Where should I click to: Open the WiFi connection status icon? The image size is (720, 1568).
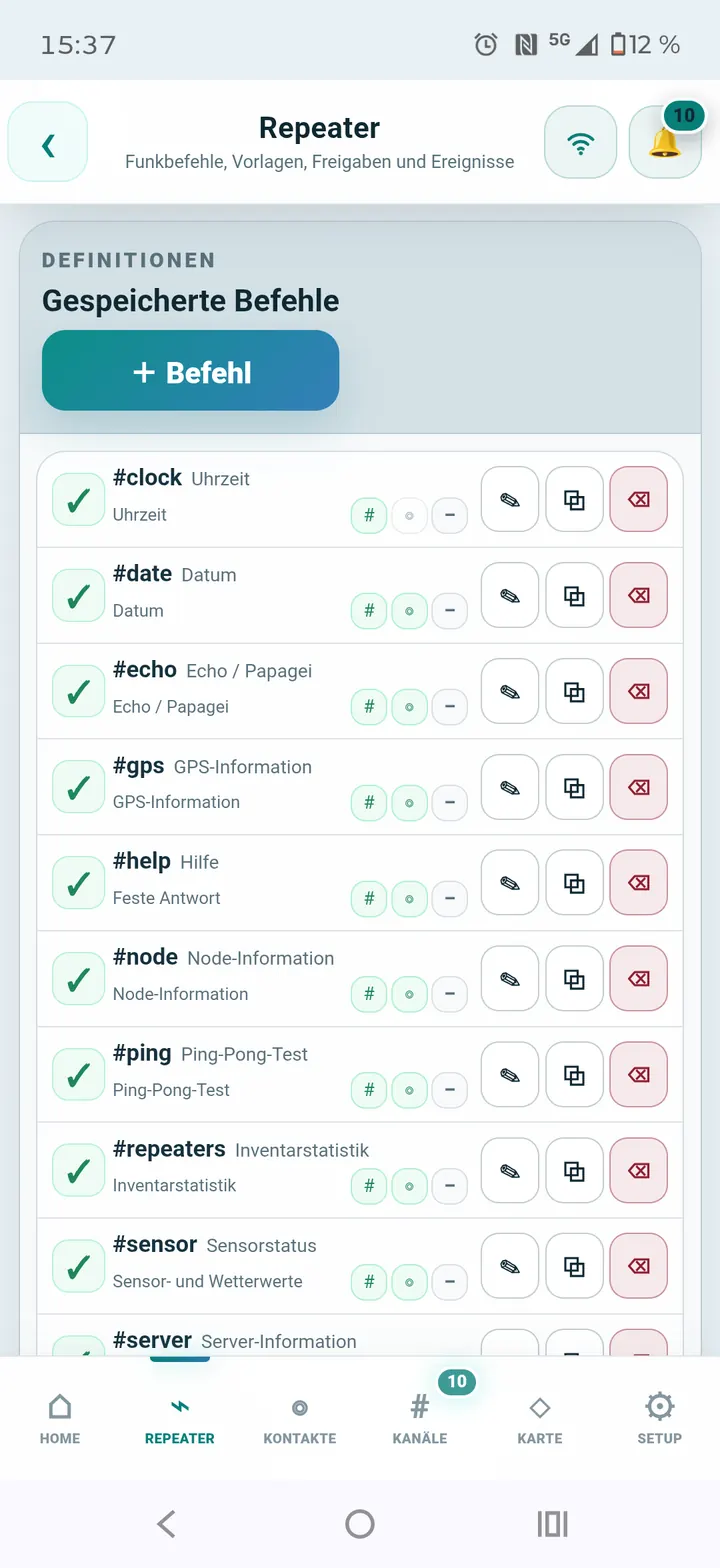tap(580, 142)
